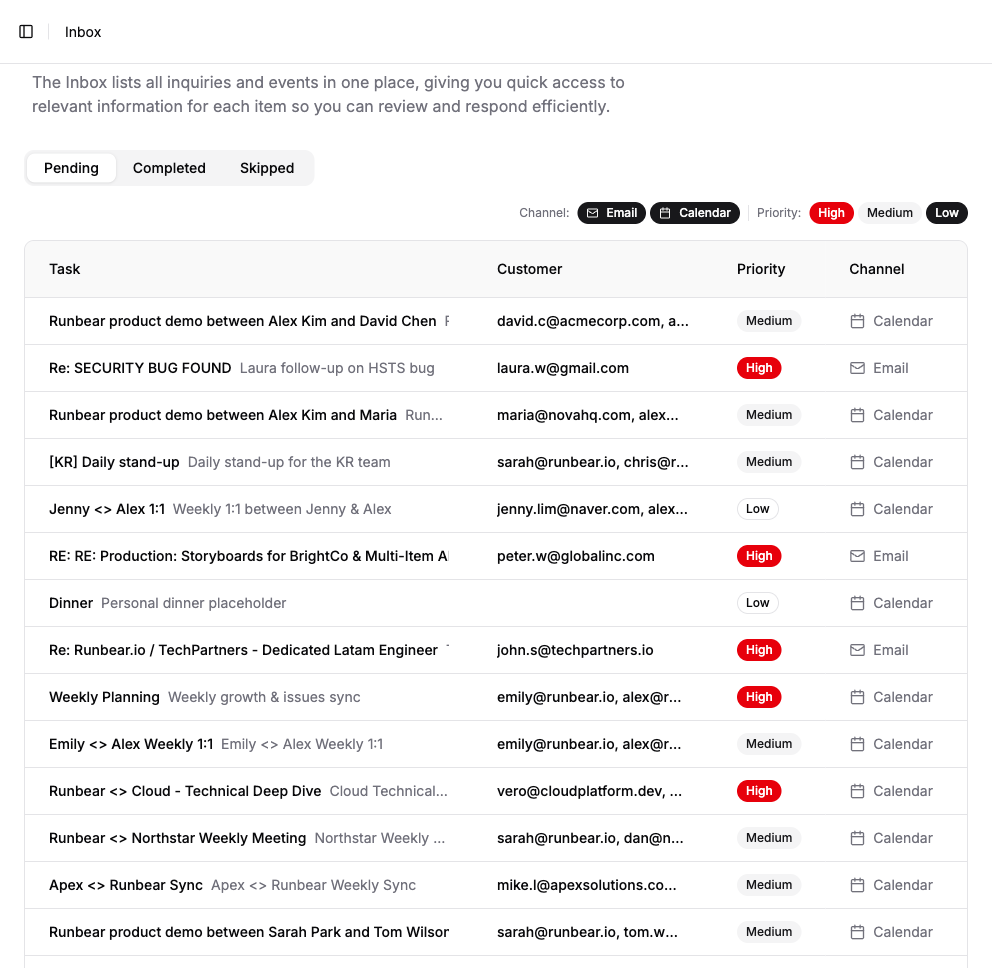Disable the Medium priority filter chip
992x968 pixels.
coord(889,213)
